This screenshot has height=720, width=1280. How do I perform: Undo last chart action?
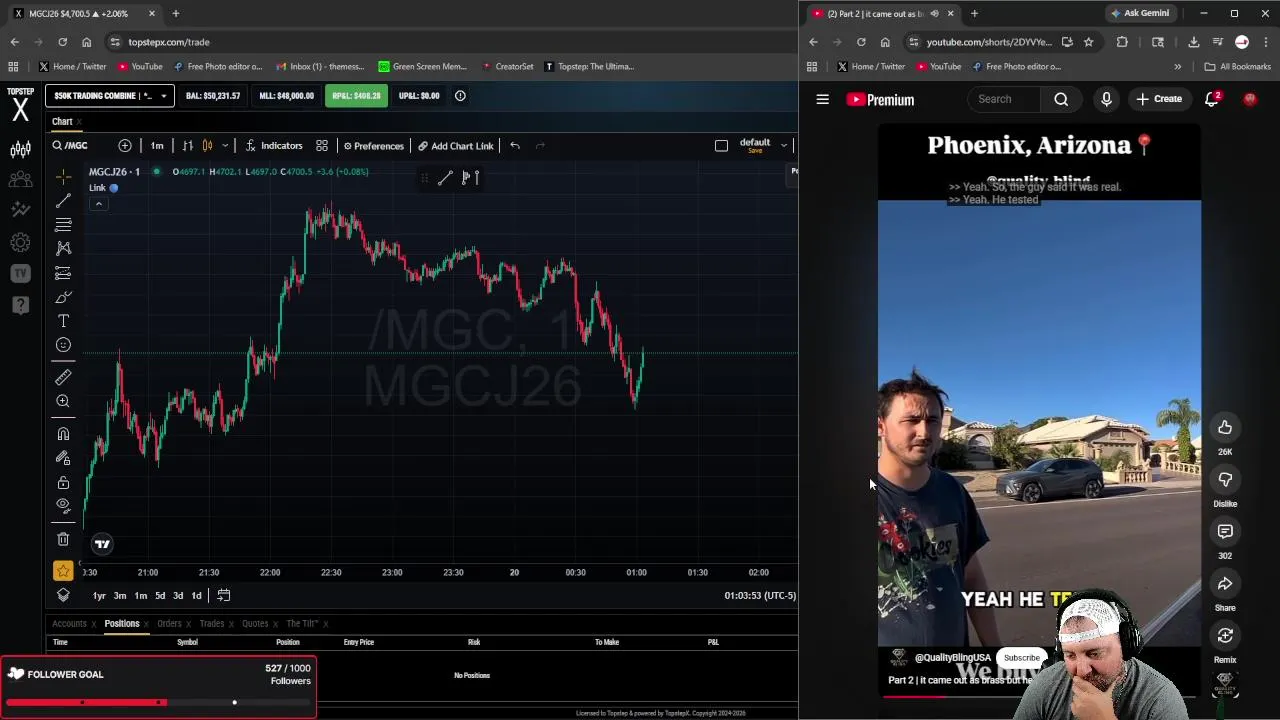click(x=515, y=146)
